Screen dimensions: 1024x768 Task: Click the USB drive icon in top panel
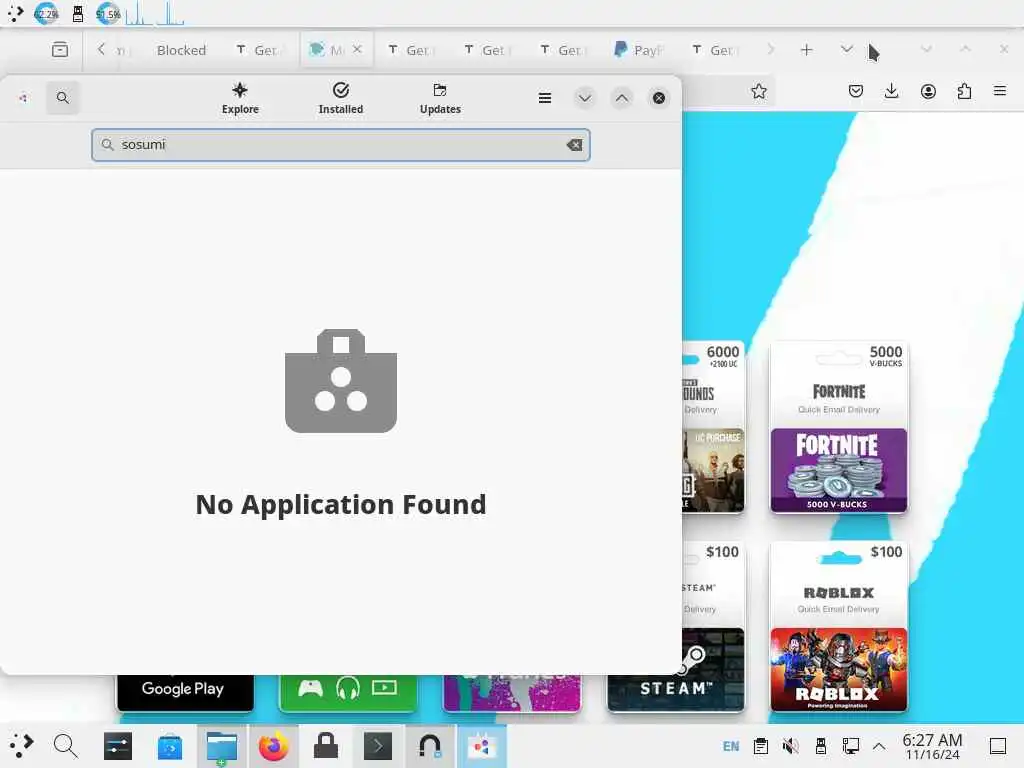click(x=78, y=14)
